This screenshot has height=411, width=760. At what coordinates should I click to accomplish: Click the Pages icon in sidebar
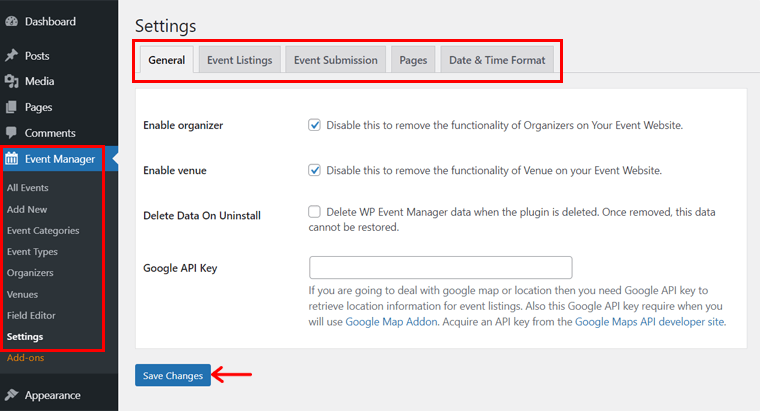click(12, 107)
